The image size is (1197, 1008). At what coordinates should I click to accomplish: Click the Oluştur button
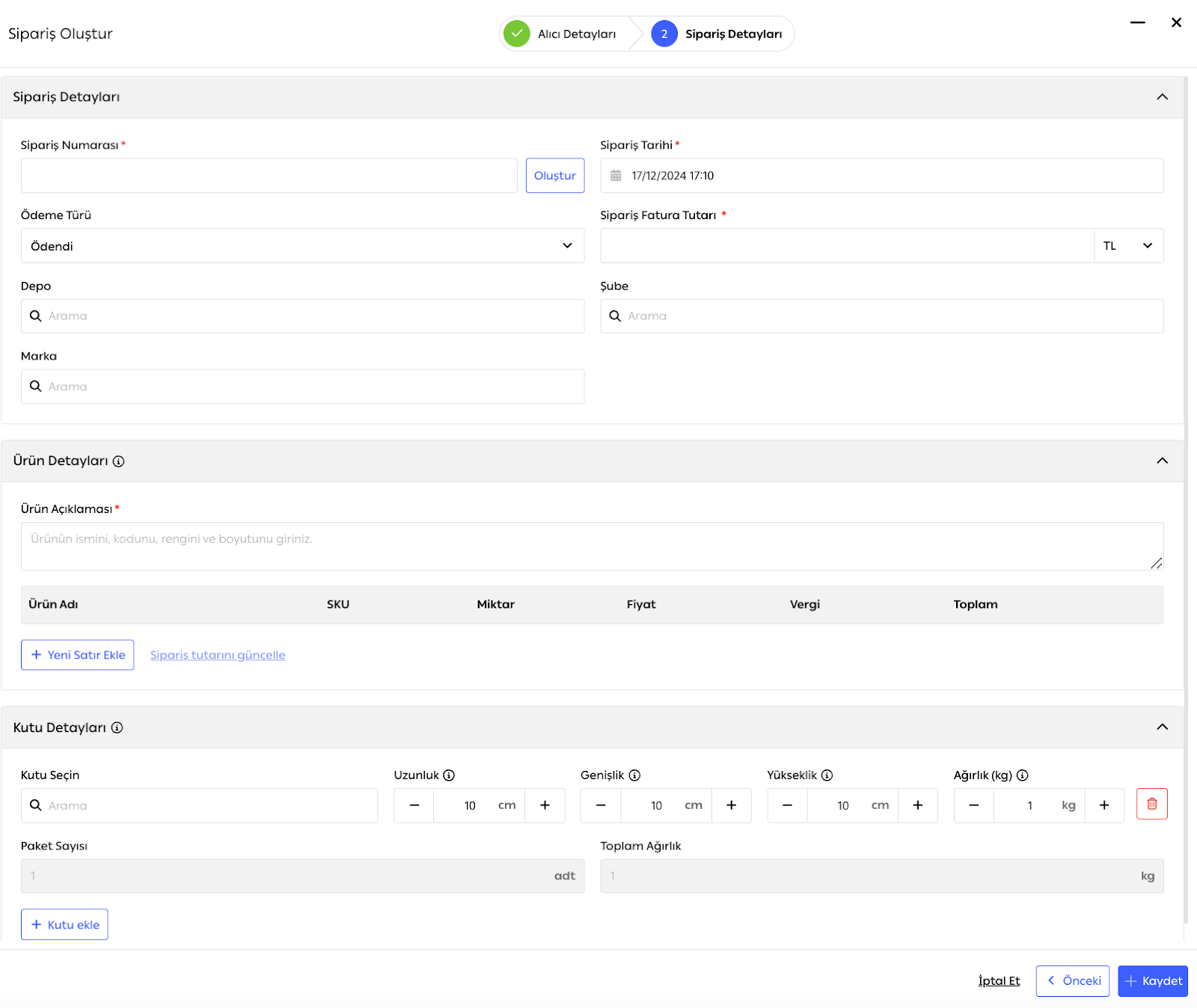tap(555, 176)
